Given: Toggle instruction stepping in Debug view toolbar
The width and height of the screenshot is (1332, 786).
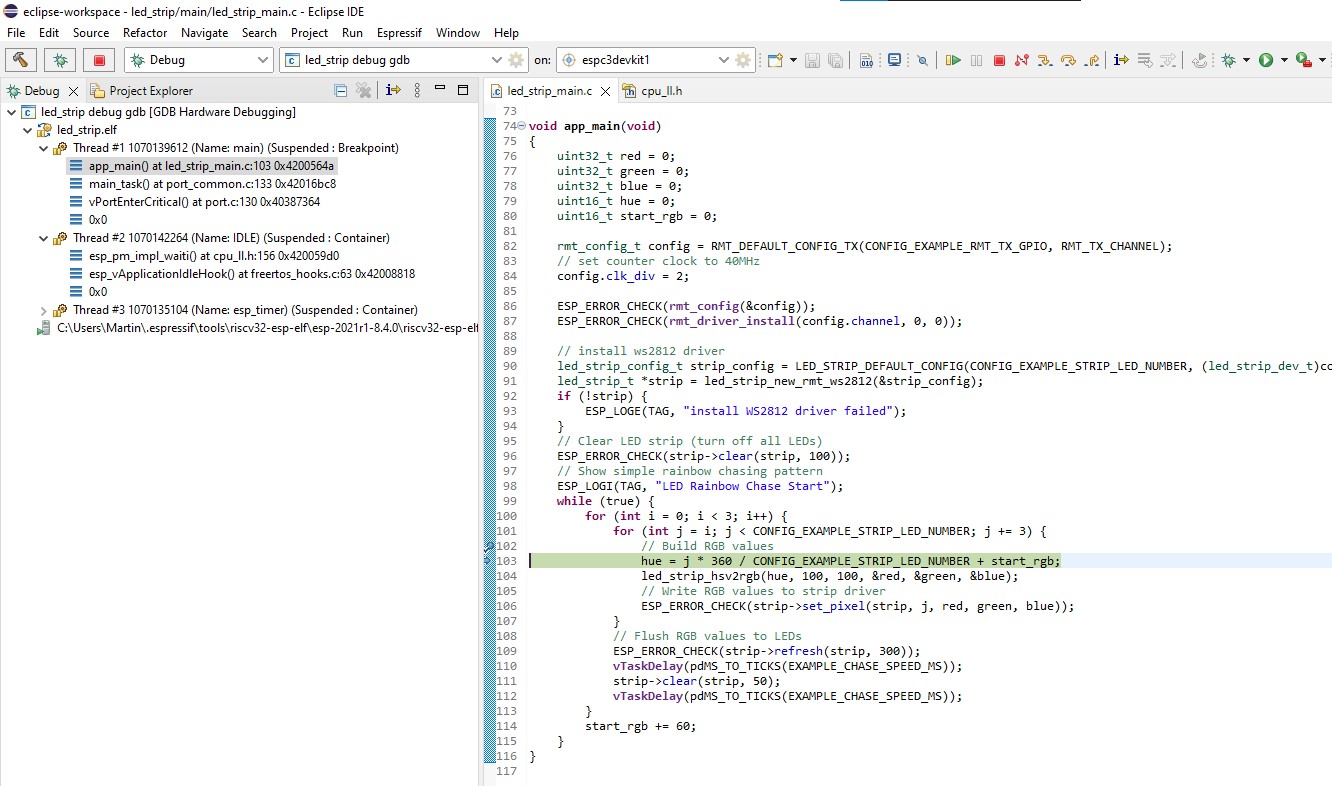Looking at the screenshot, I should tap(393, 90).
